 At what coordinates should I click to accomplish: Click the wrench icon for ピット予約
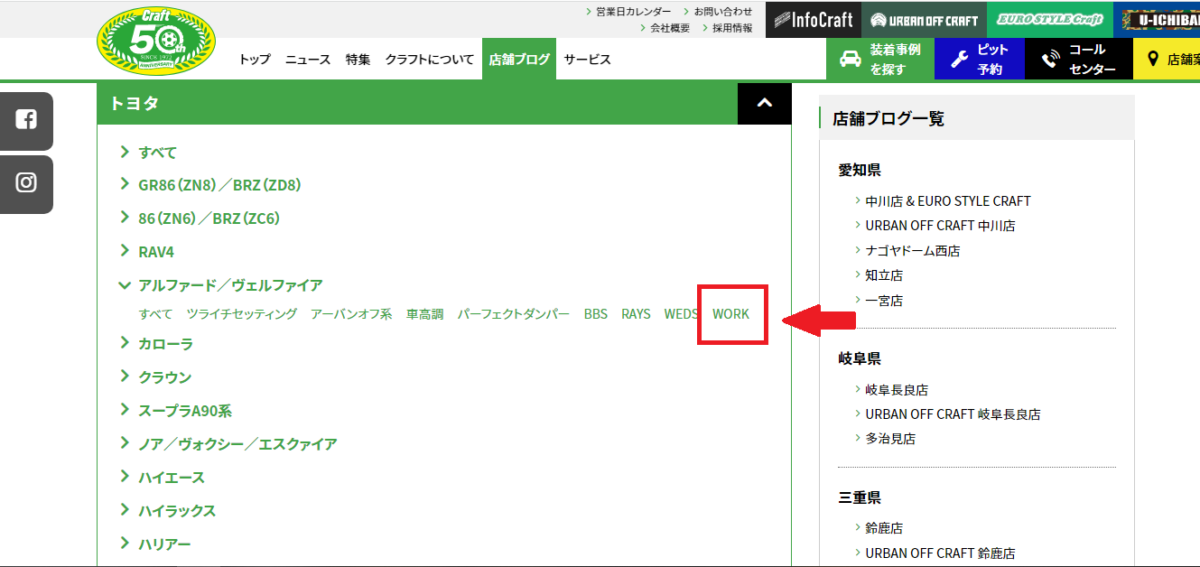[x=958, y=59]
